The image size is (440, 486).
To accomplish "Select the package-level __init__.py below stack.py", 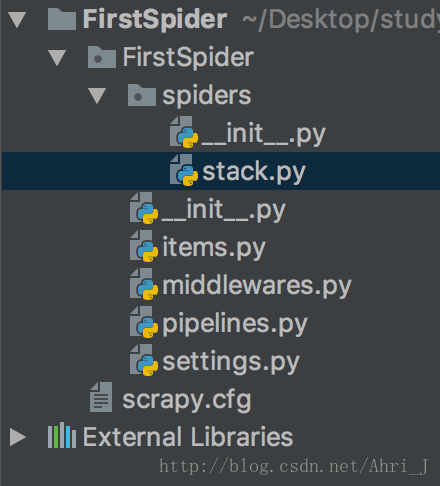I will 224,210.
